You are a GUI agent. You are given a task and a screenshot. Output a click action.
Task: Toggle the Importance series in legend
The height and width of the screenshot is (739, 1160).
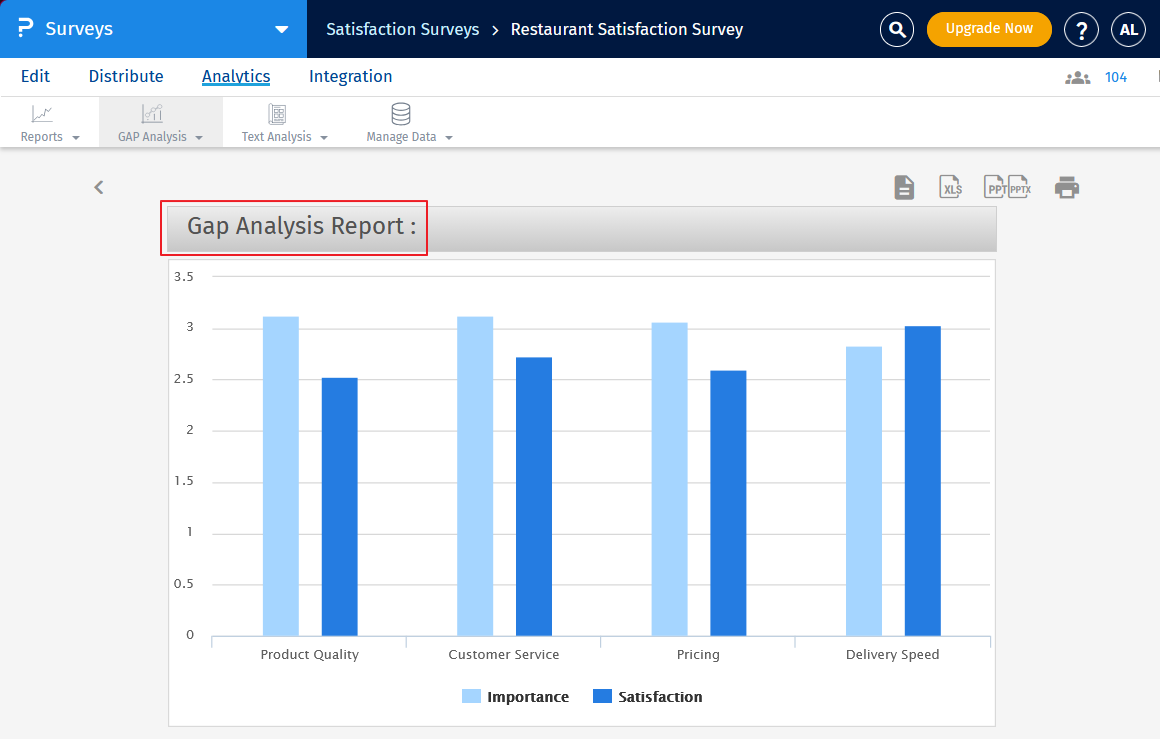point(516,697)
